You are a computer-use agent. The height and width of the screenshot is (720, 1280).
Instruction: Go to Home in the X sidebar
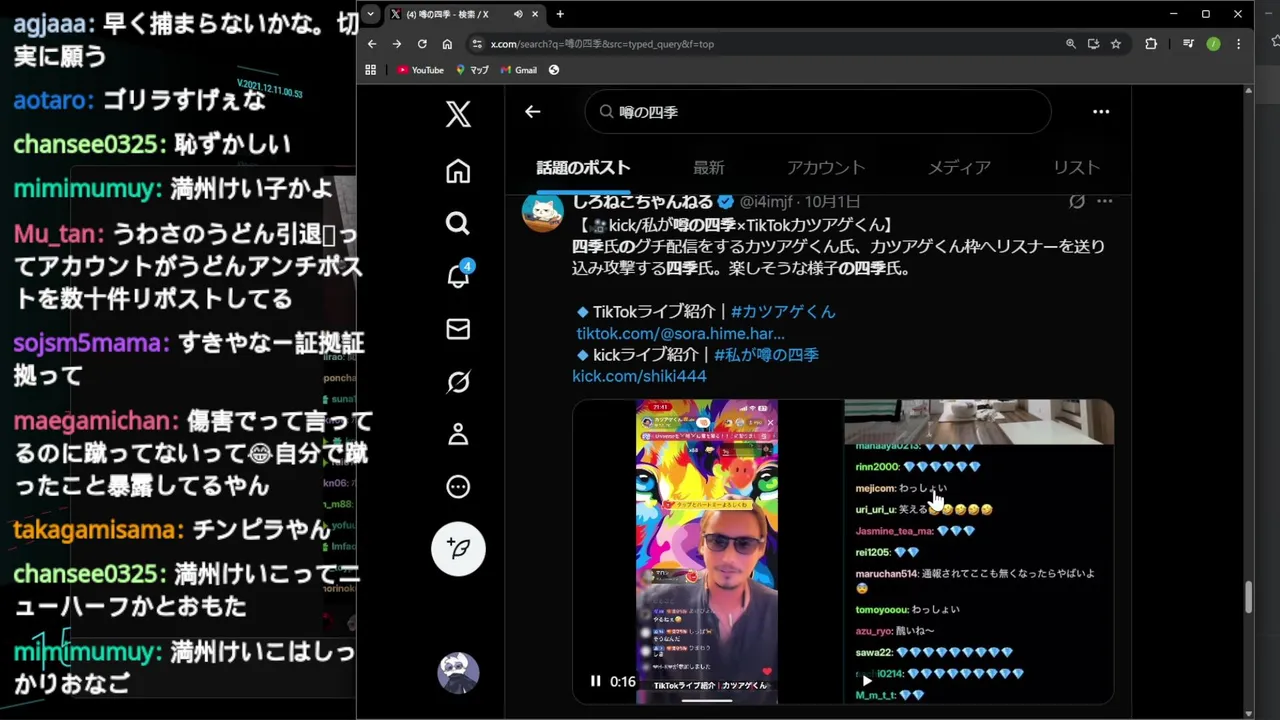[458, 171]
